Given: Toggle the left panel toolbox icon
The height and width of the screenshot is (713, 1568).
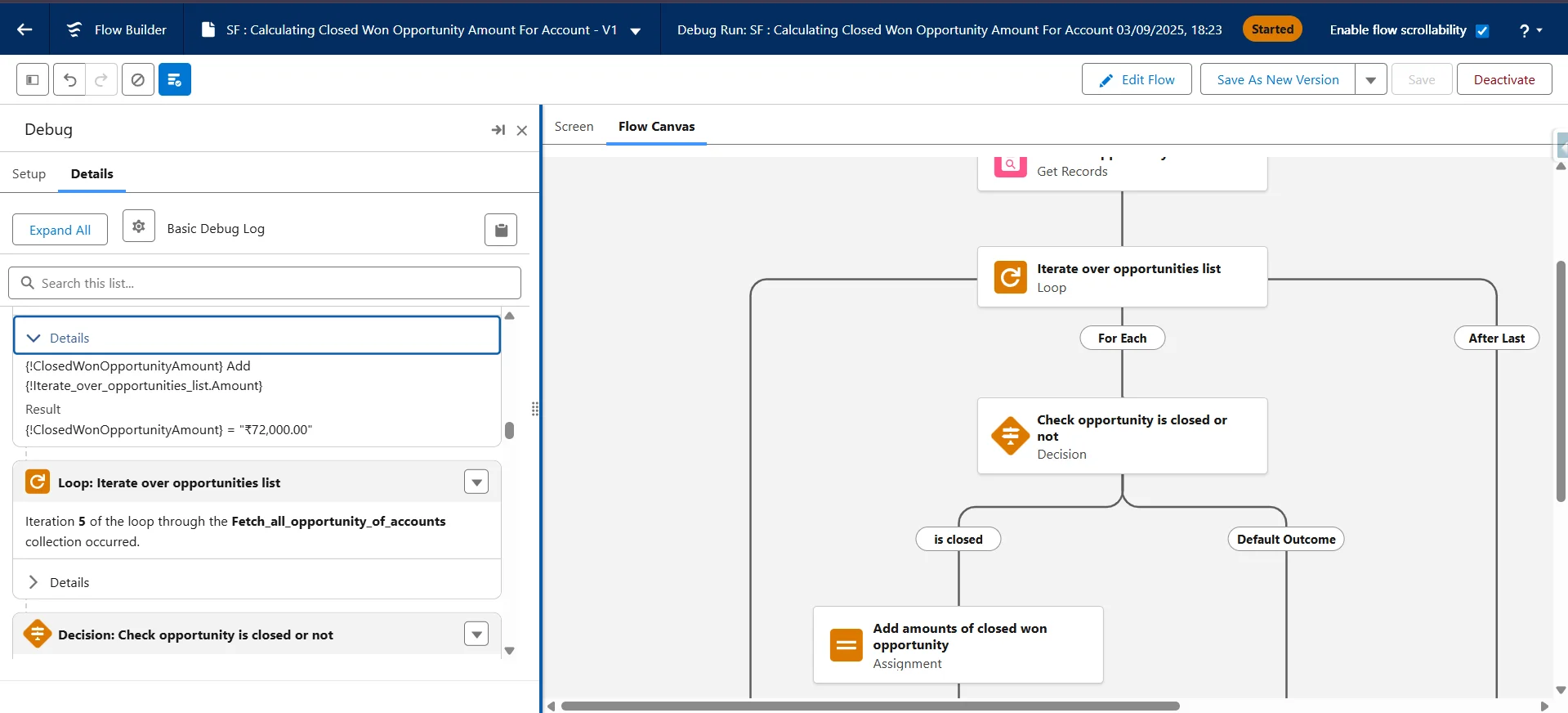Looking at the screenshot, I should click(x=33, y=79).
